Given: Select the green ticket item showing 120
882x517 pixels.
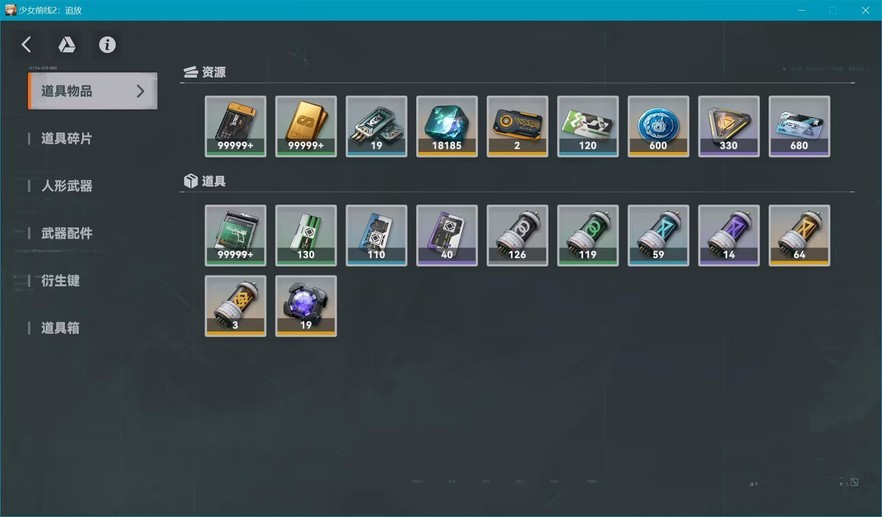Looking at the screenshot, I should coord(587,126).
